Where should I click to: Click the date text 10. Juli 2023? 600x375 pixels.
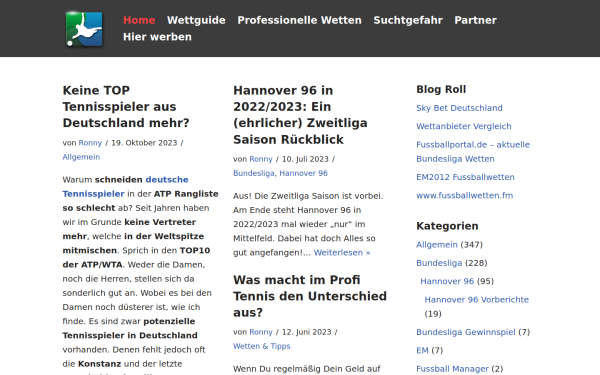tap(305, 159)
